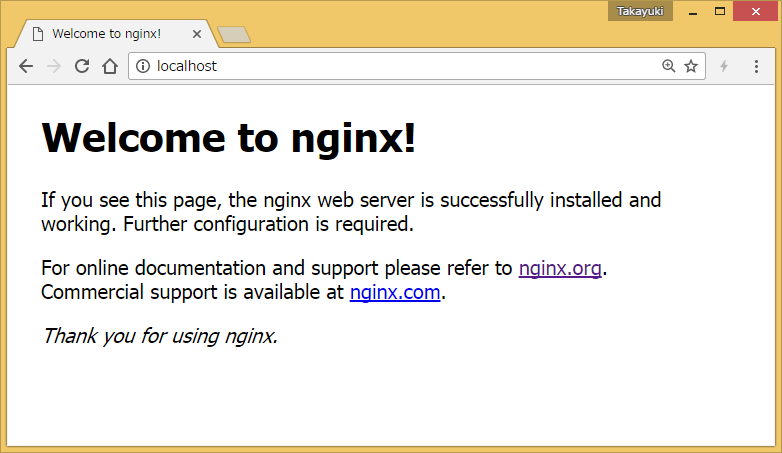Viewport: 782px width, 453px height.
Task: Click the 'Welcome to nginx!' heading
Action: click(228, 138)
